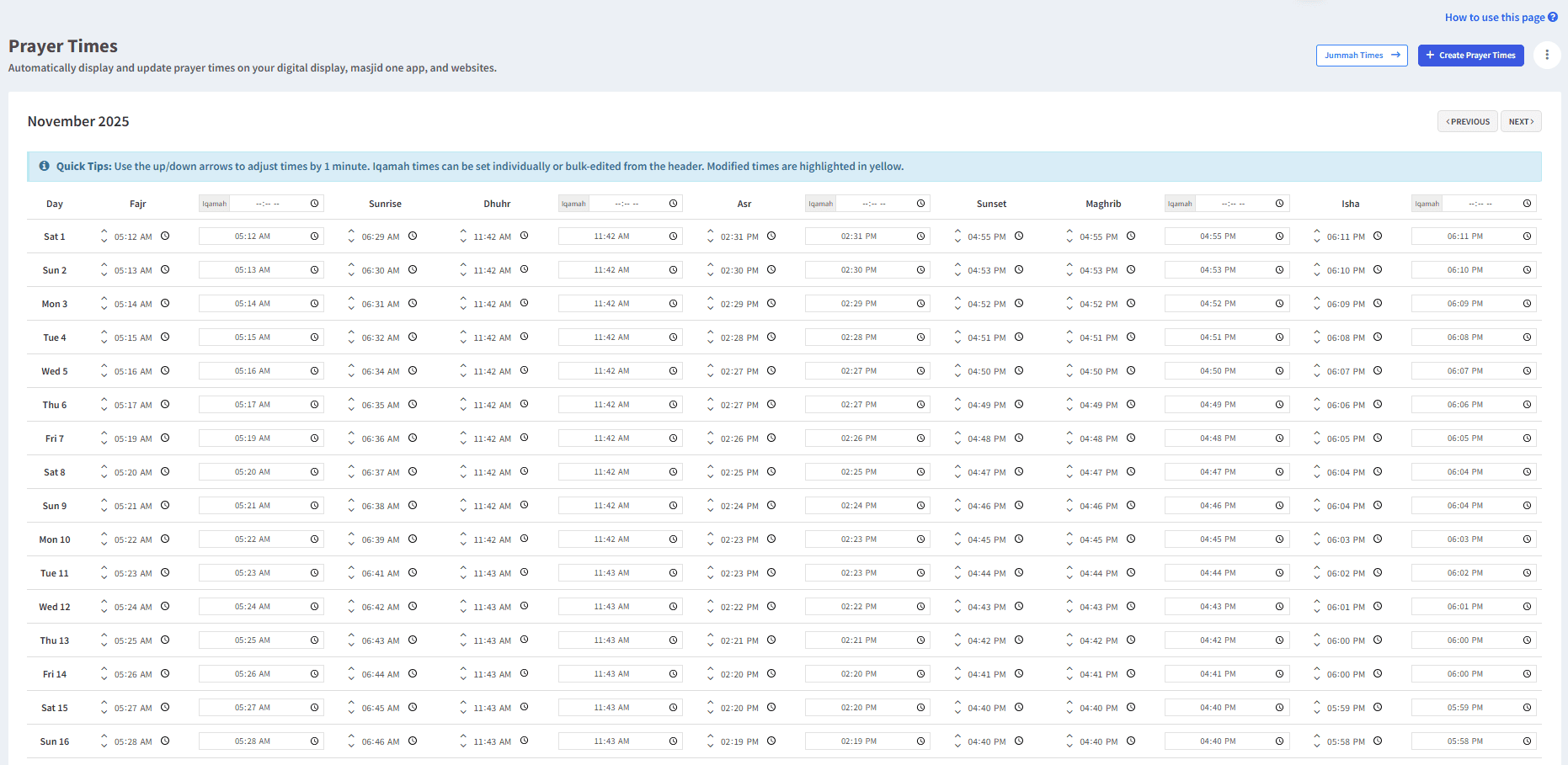
Task: Focus the Fri 14 Maghrib Iqamah time field
Action: (1226, 674)
